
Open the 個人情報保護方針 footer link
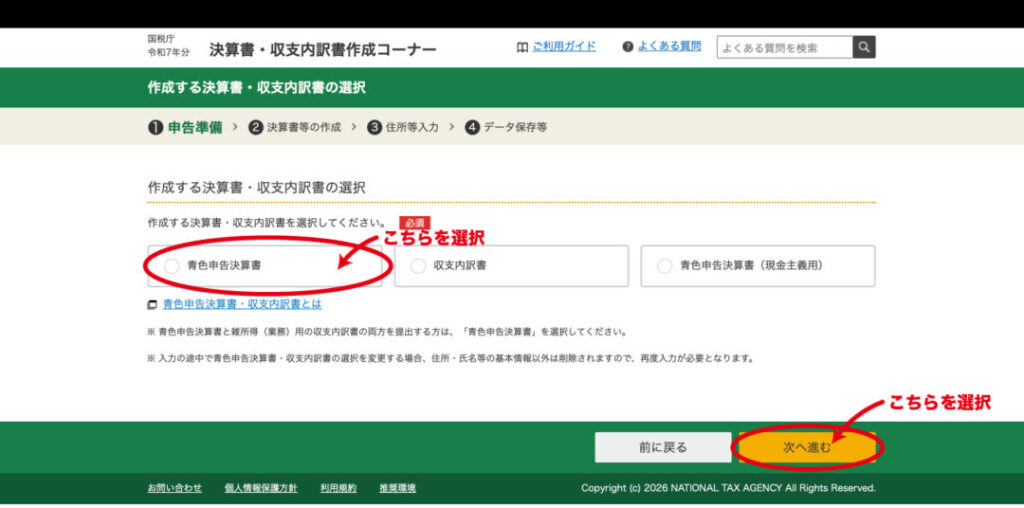pyautogui.click(x=260, y=488)
